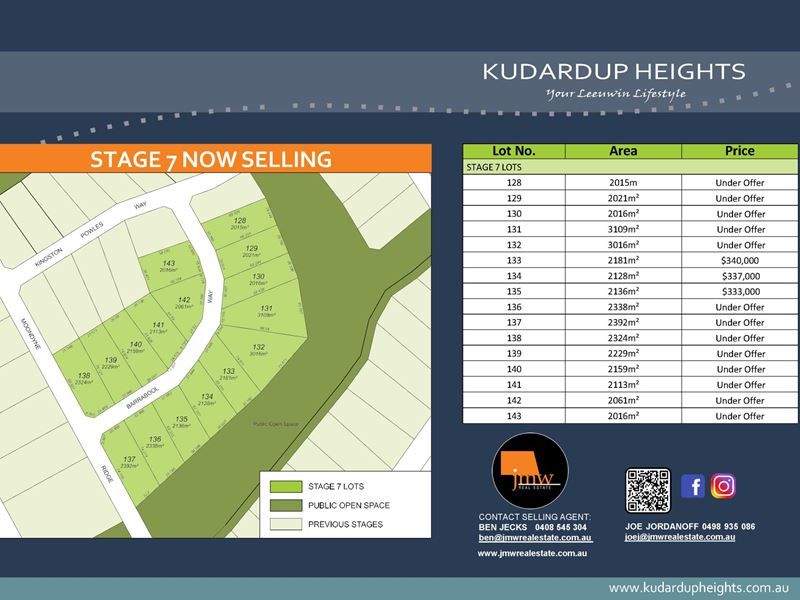The width and height of the screenshot is (800, 600).
Task: Click lot 143 on the map
Action: point(168,266)
